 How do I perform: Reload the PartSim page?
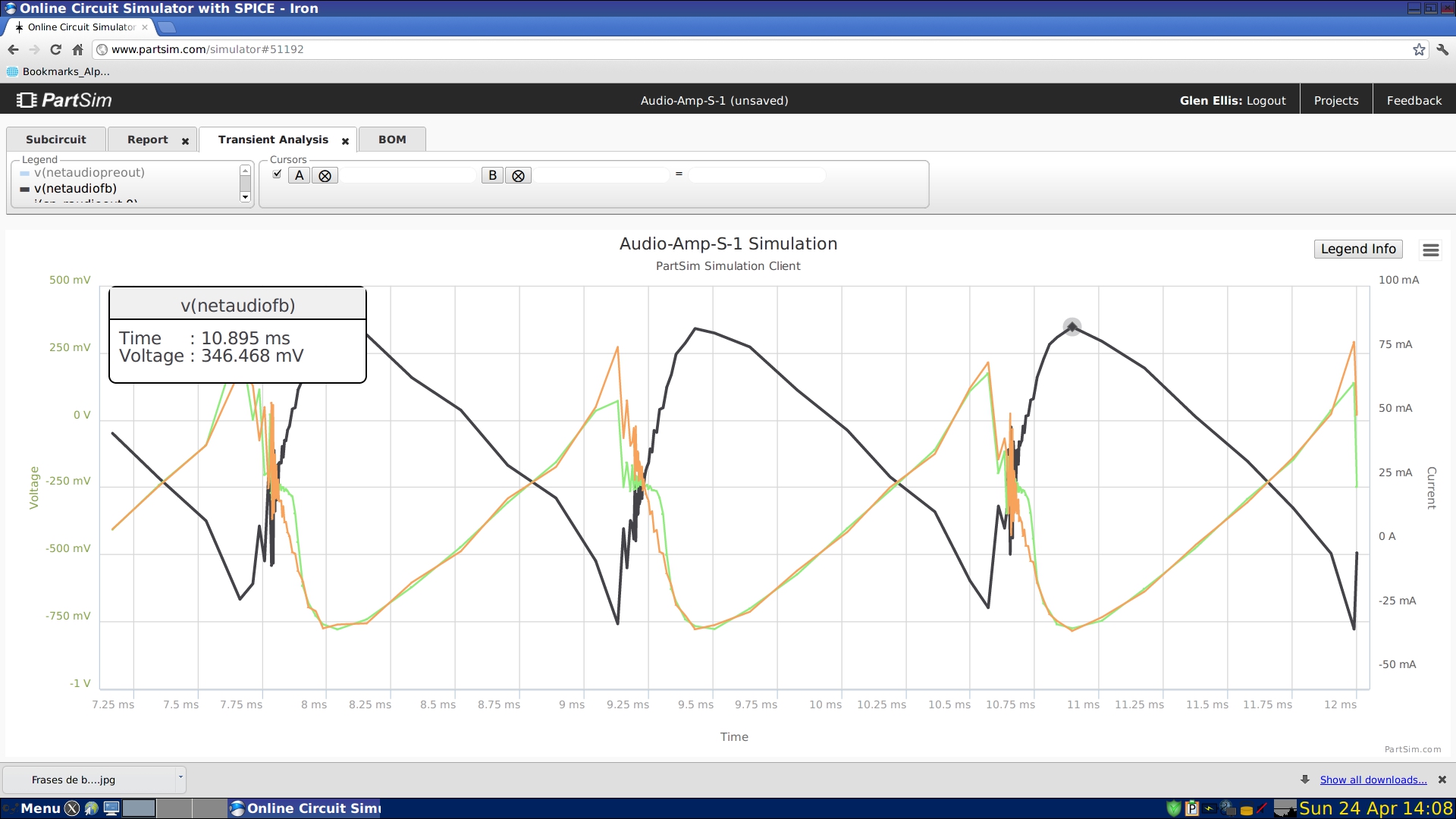click(55, 49)
